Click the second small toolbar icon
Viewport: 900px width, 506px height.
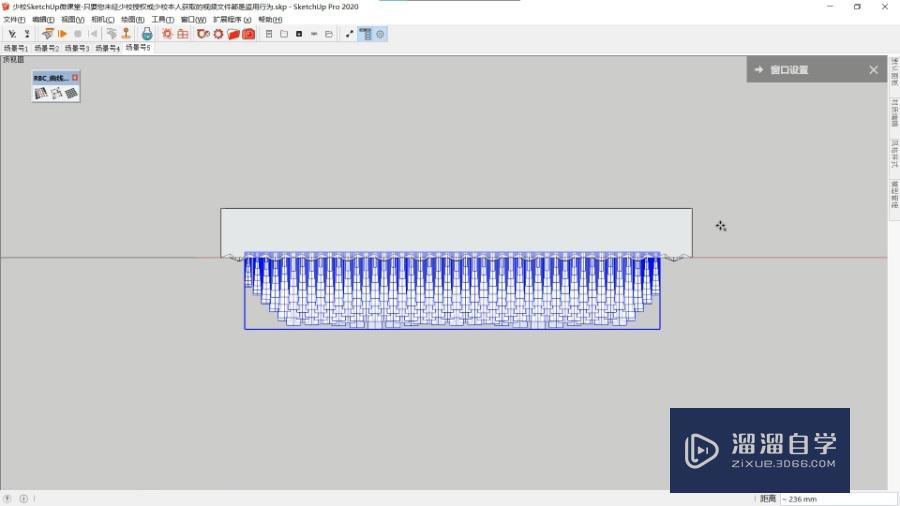[26, 34]
